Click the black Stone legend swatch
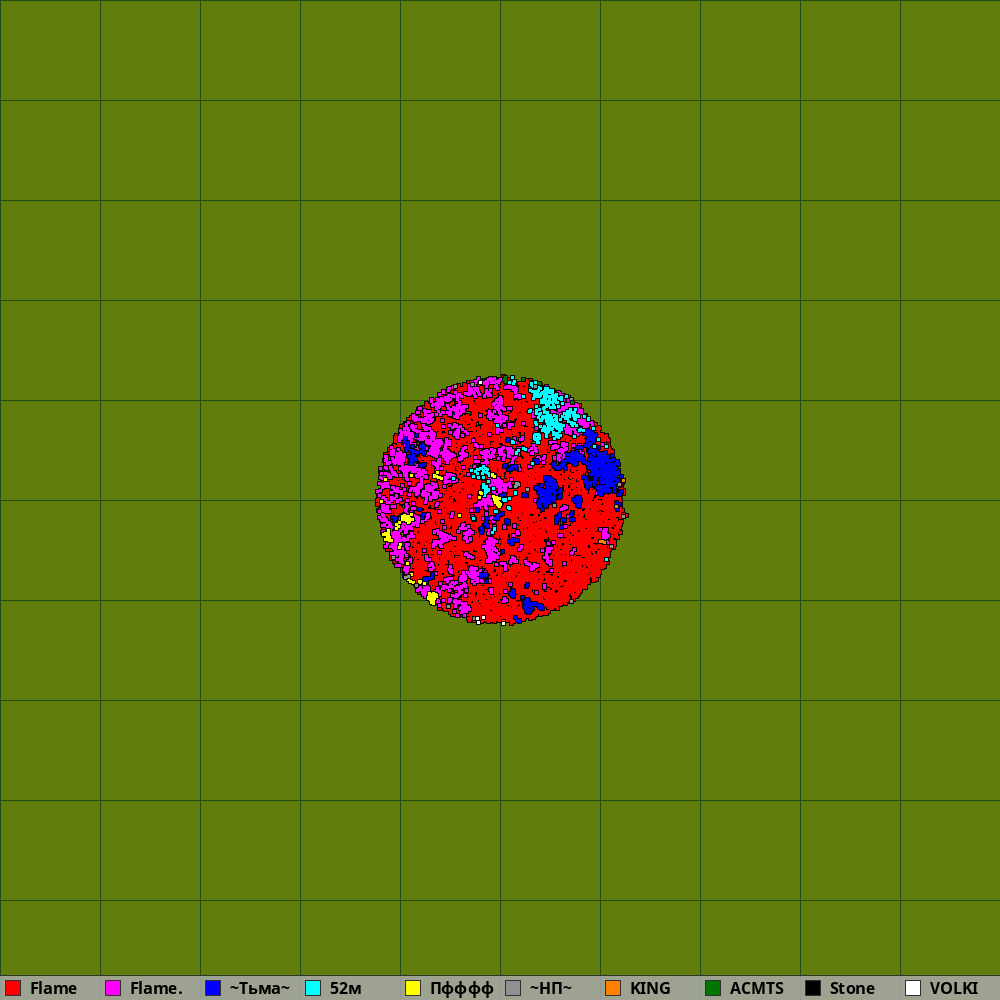This screenshot has height=1000, width=1000. pyautogui.click(x=813, y=988)
